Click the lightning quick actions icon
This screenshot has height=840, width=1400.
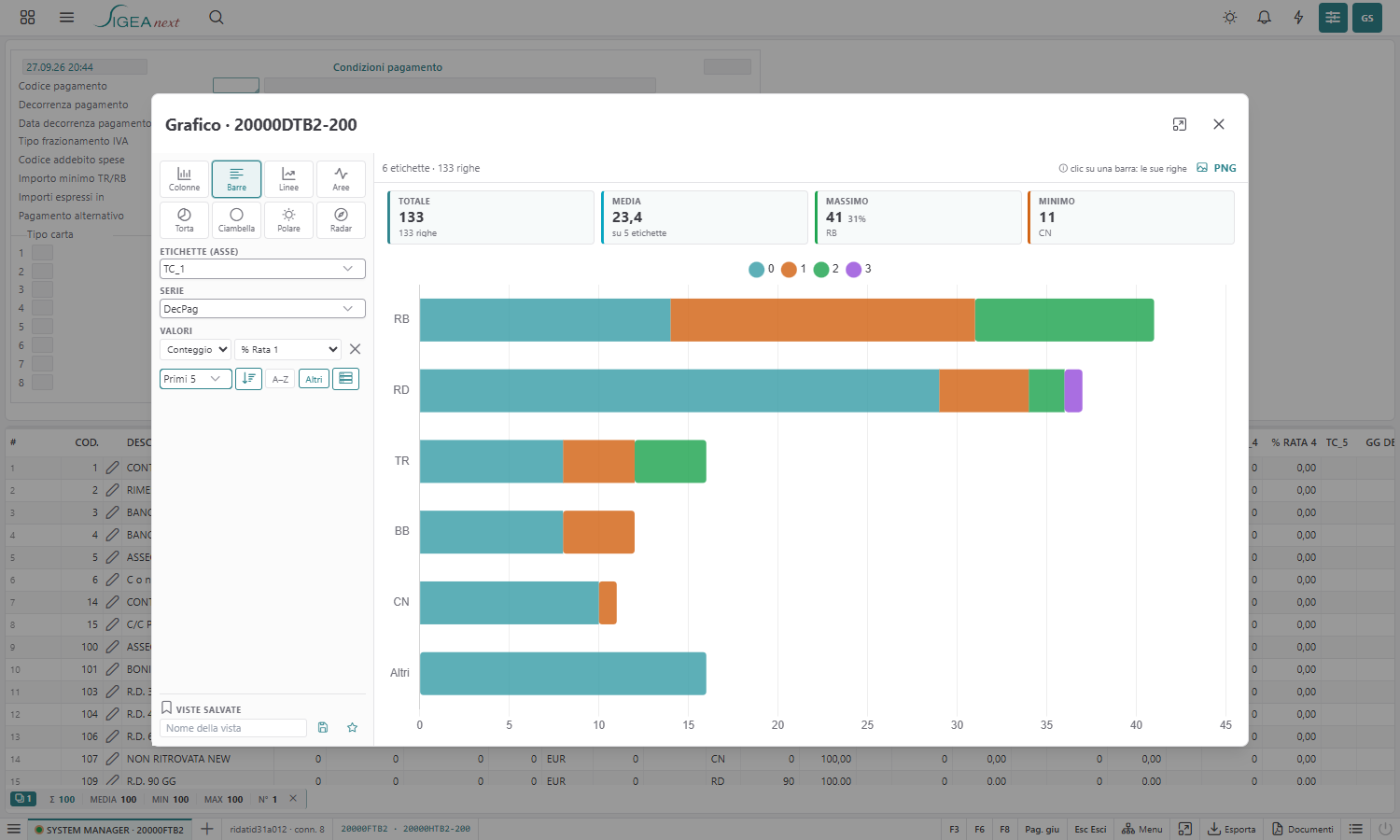coord(1298,17)
